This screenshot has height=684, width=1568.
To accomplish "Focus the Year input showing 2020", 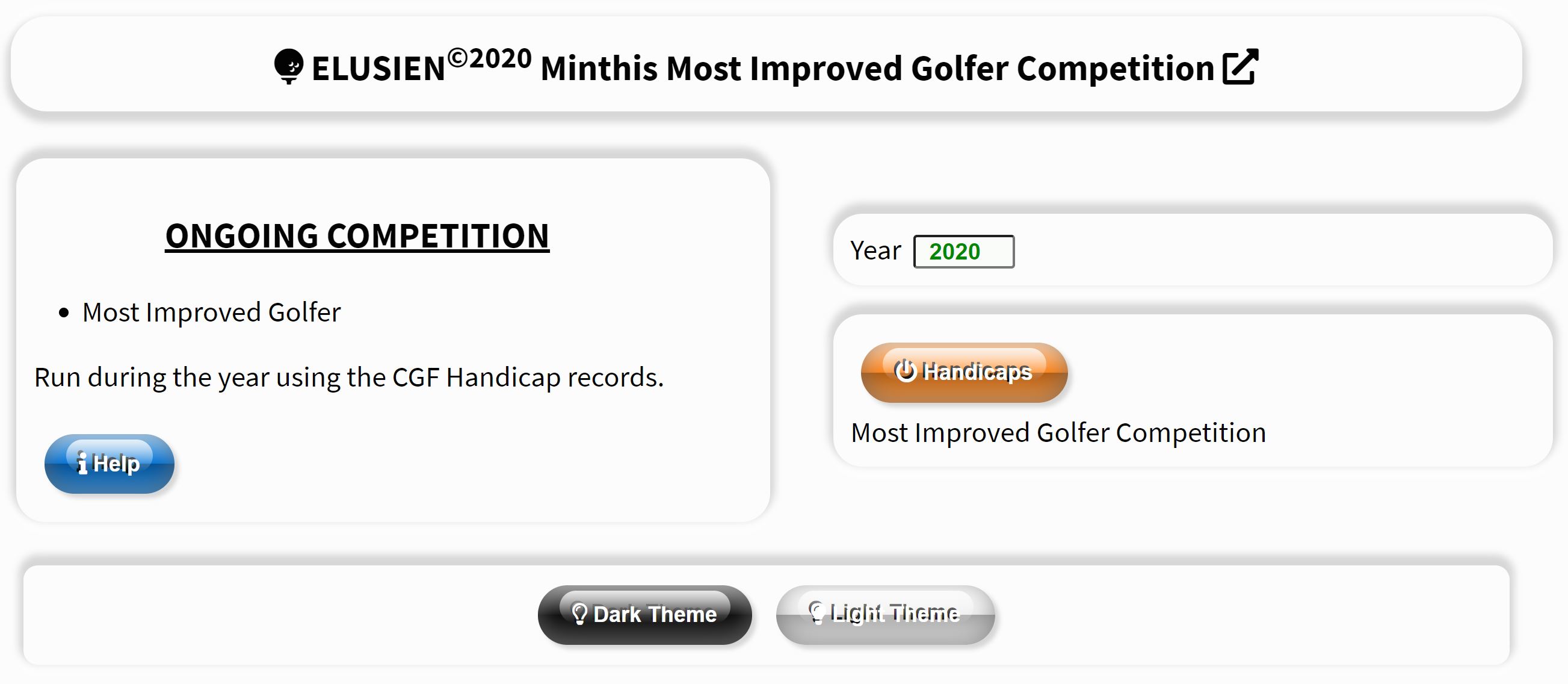I will pos(963,252).
